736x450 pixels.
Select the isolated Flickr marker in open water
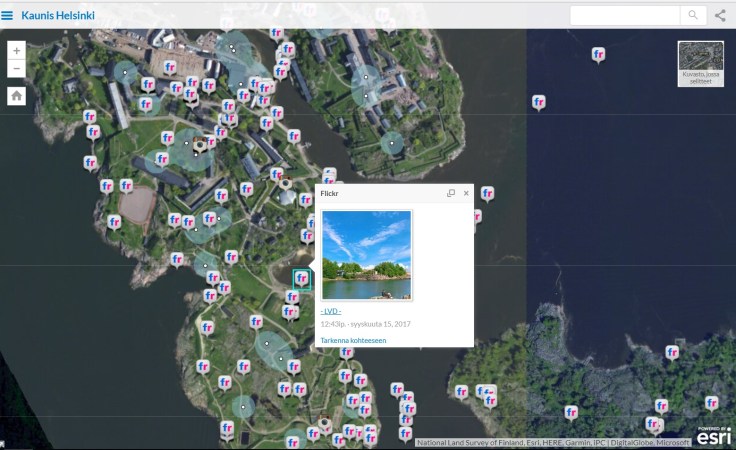(x=598, y=54)
